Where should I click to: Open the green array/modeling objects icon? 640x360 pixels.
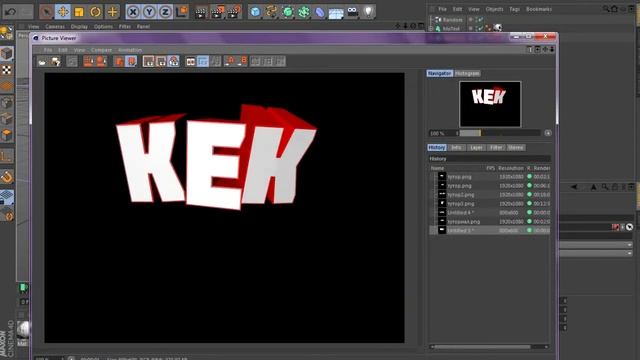click(304, 12)
